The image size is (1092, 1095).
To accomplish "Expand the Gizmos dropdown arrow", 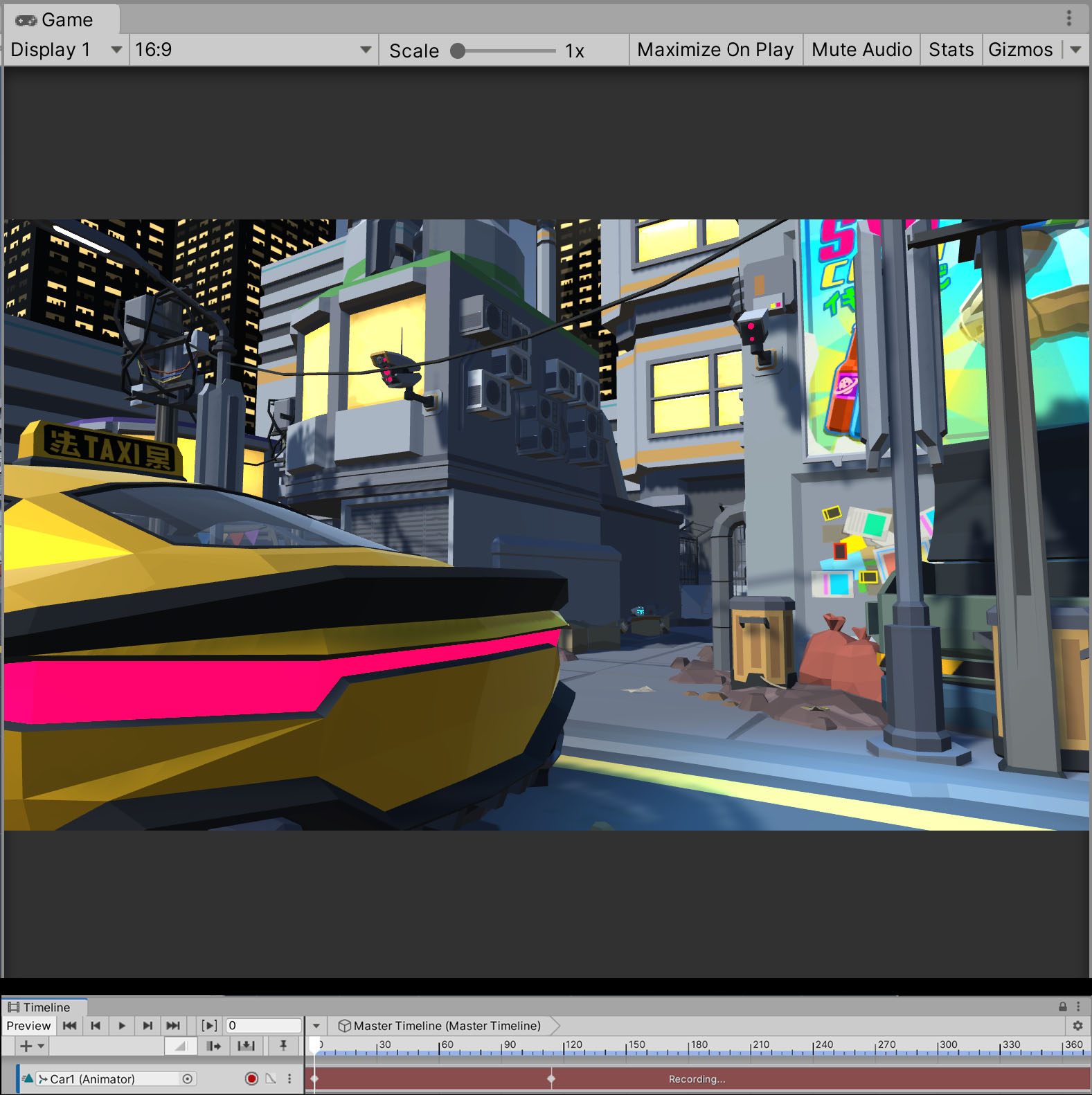I will click(x=1075, y=50).
